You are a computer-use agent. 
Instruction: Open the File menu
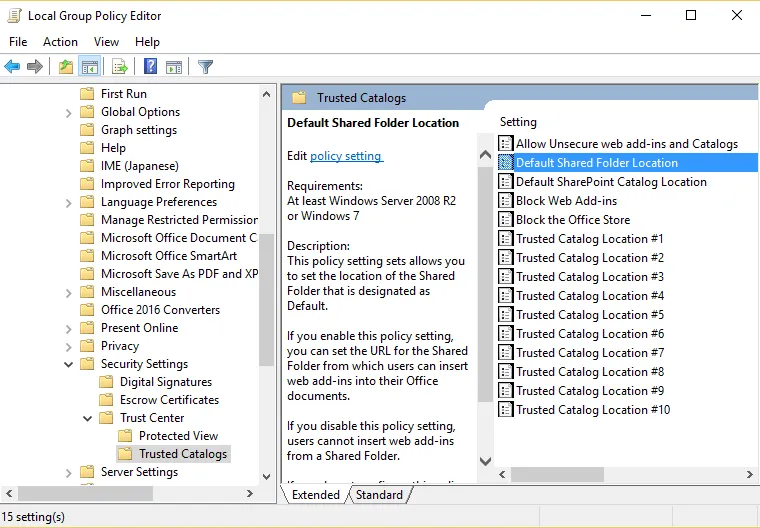click(18, 42)
